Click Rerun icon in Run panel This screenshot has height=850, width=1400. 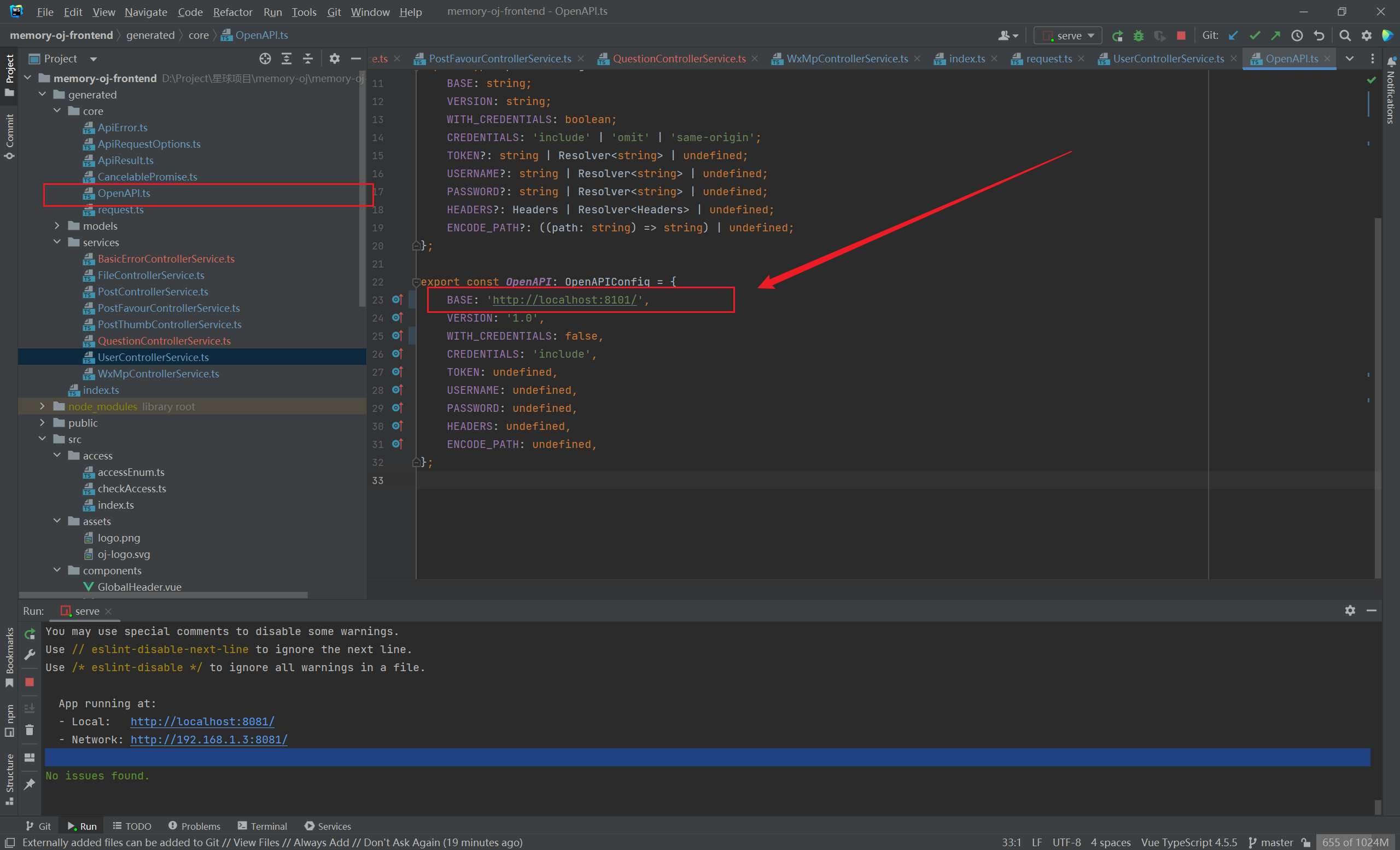click(30, 634)
